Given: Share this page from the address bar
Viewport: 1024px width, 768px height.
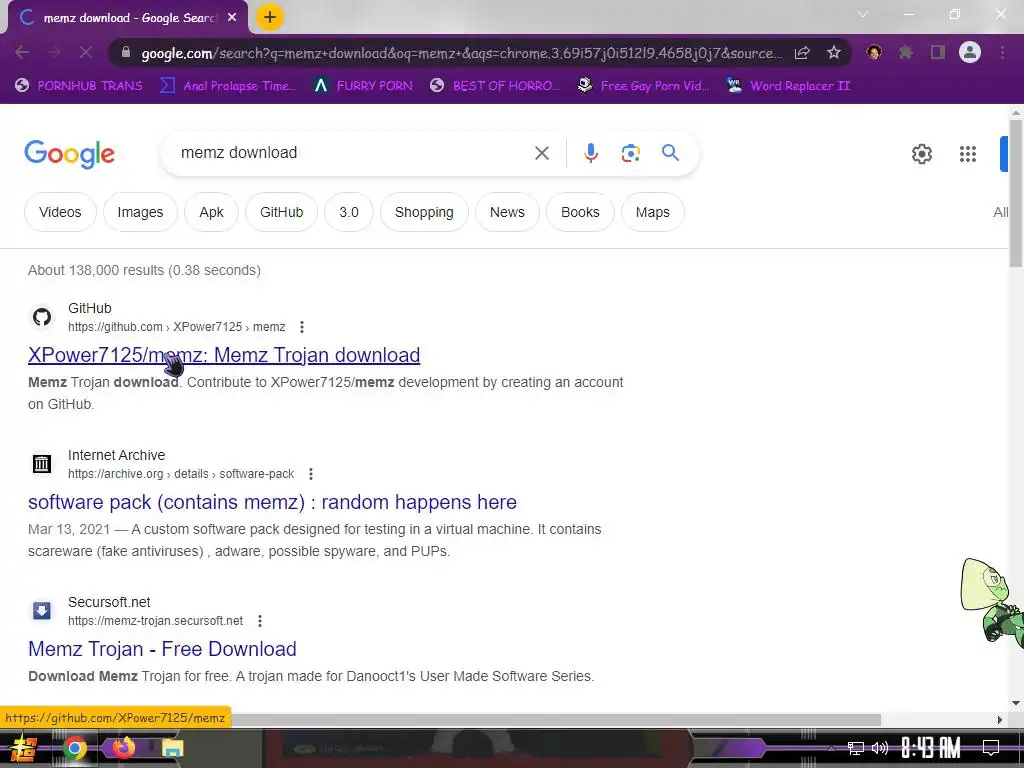Looking at the screenshot, I should tap(802, 53).
